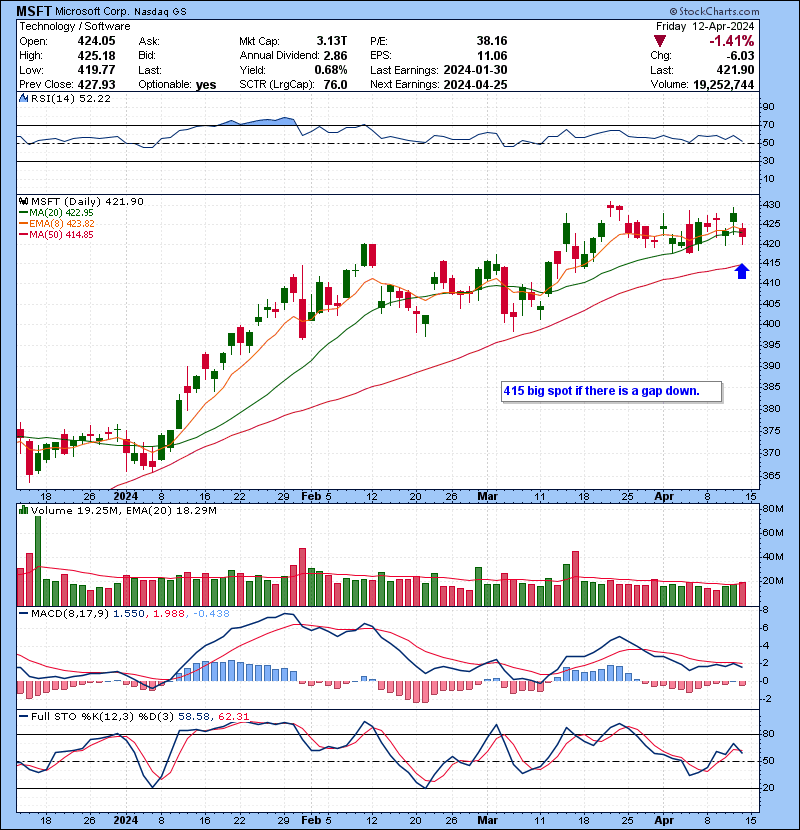Click the 30 level on RSI axis

tap(768, 160)
